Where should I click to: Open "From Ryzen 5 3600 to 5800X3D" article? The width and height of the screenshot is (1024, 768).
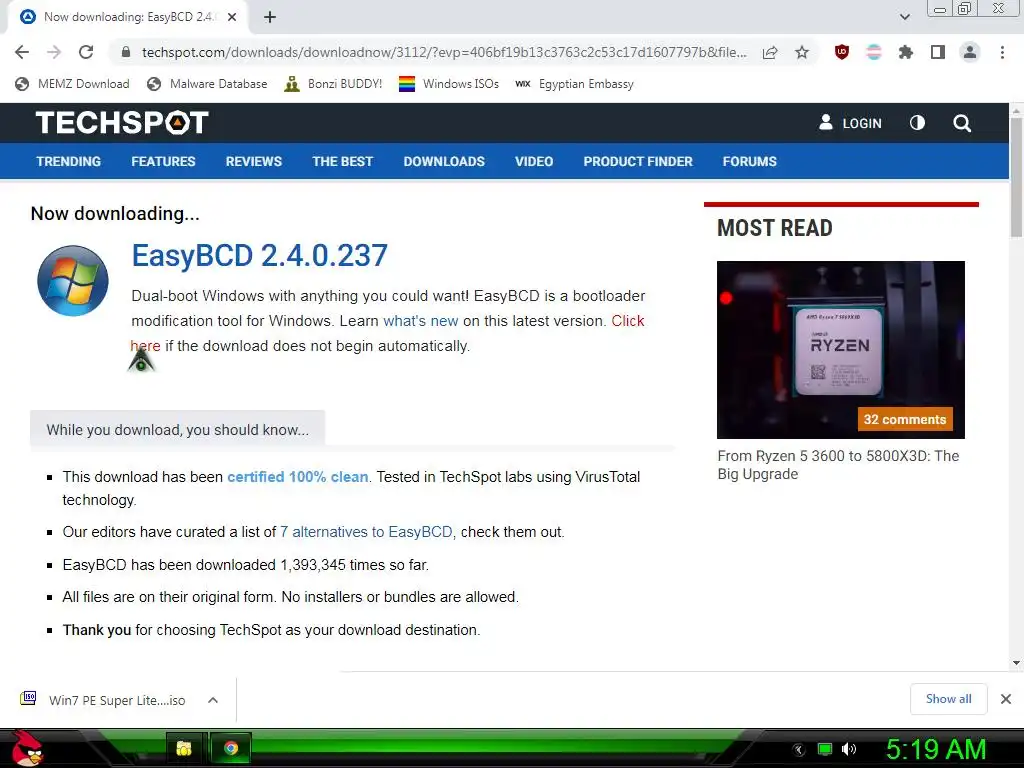pyautogui.click(x=838, y=465)
